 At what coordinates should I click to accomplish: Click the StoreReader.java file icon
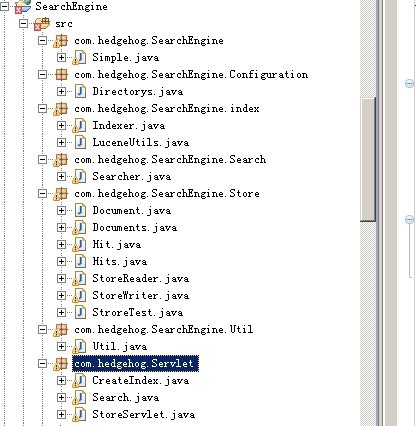pyautogui.click(x=79, y=279)
